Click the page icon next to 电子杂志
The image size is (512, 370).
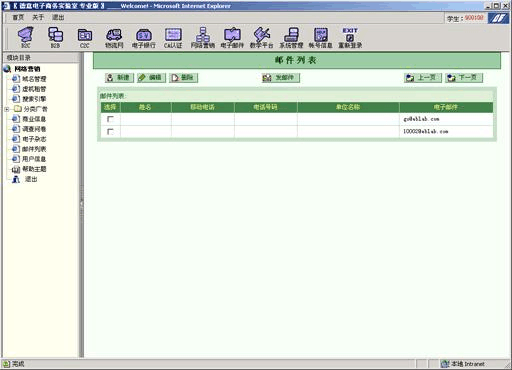click(x=16, y=139)
